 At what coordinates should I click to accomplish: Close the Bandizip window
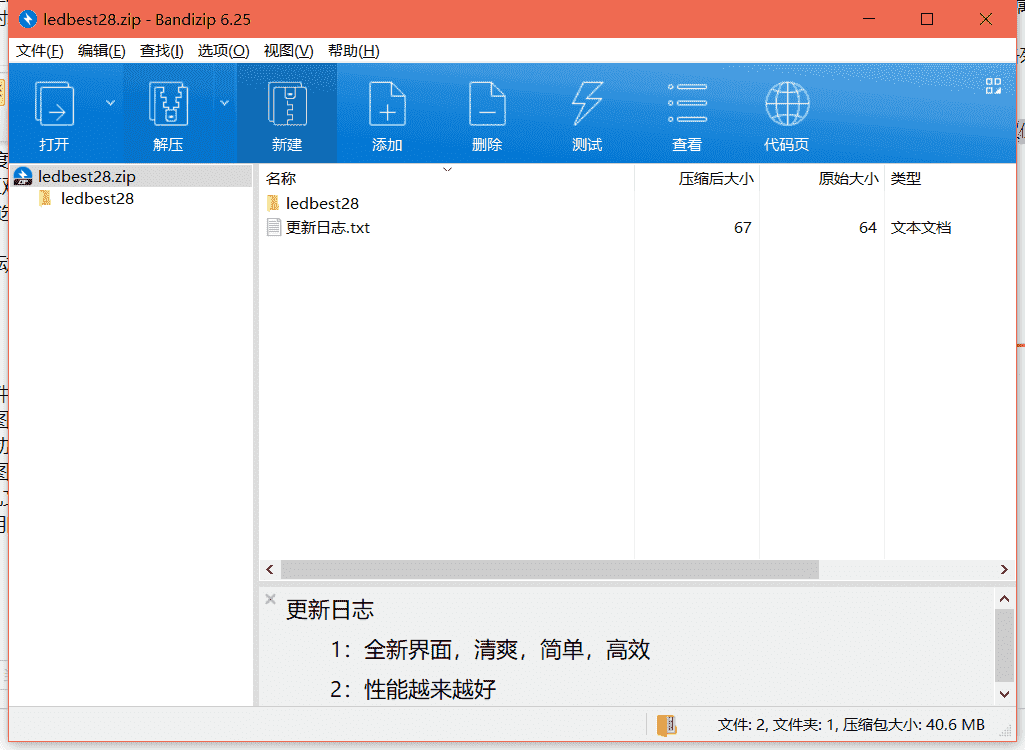pos(986,19)
